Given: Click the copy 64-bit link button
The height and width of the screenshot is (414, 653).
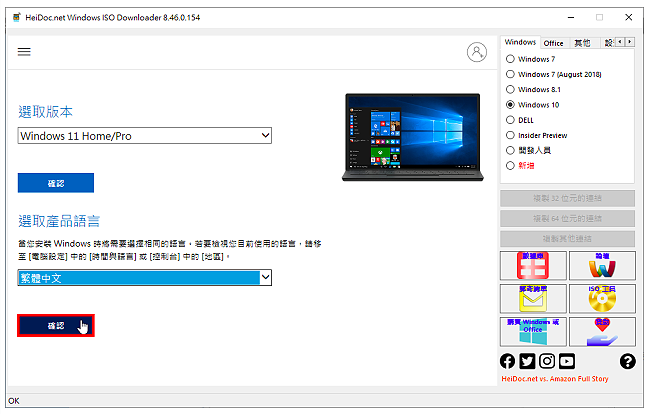Looking at the screenshot, I should (x=567, y=218).
